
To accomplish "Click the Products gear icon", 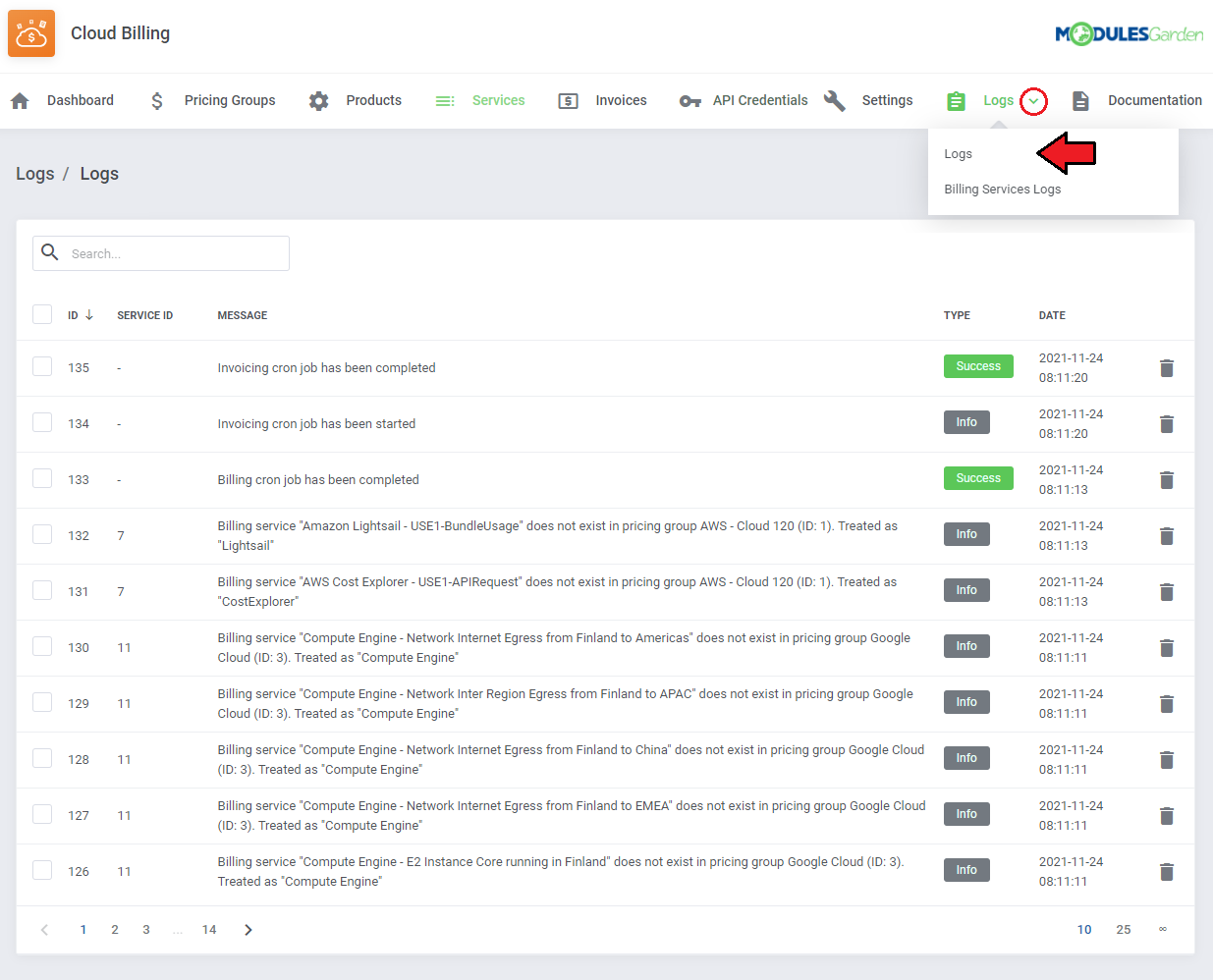I will (x=318, y=100).
